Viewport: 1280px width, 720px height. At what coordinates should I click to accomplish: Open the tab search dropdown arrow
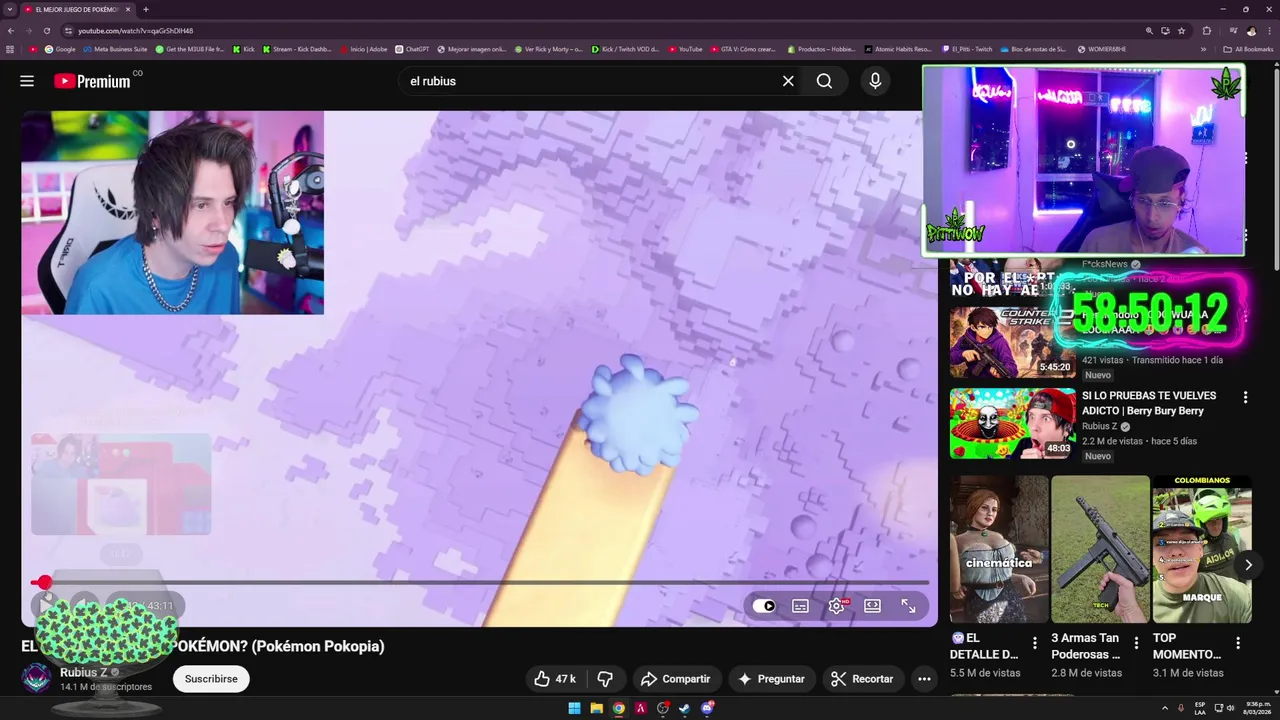point(10,9)
